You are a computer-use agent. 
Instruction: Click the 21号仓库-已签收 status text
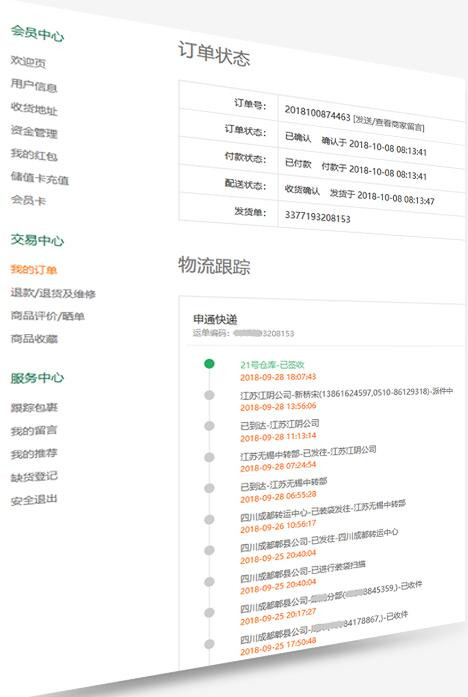pos(272,365)
